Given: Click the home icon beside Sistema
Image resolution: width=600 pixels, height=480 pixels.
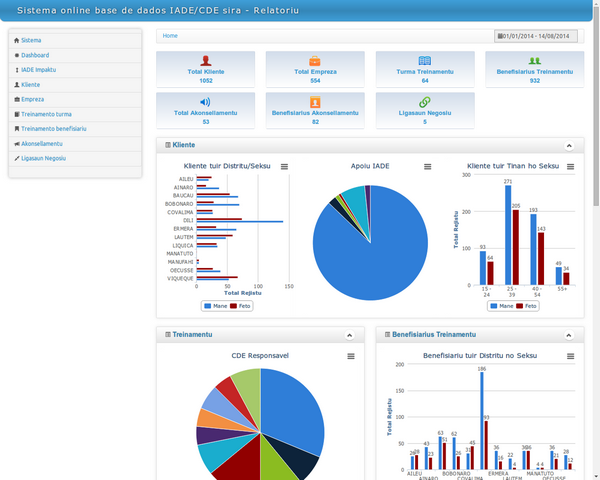Looking at the screenshot, I should point(16,40).
